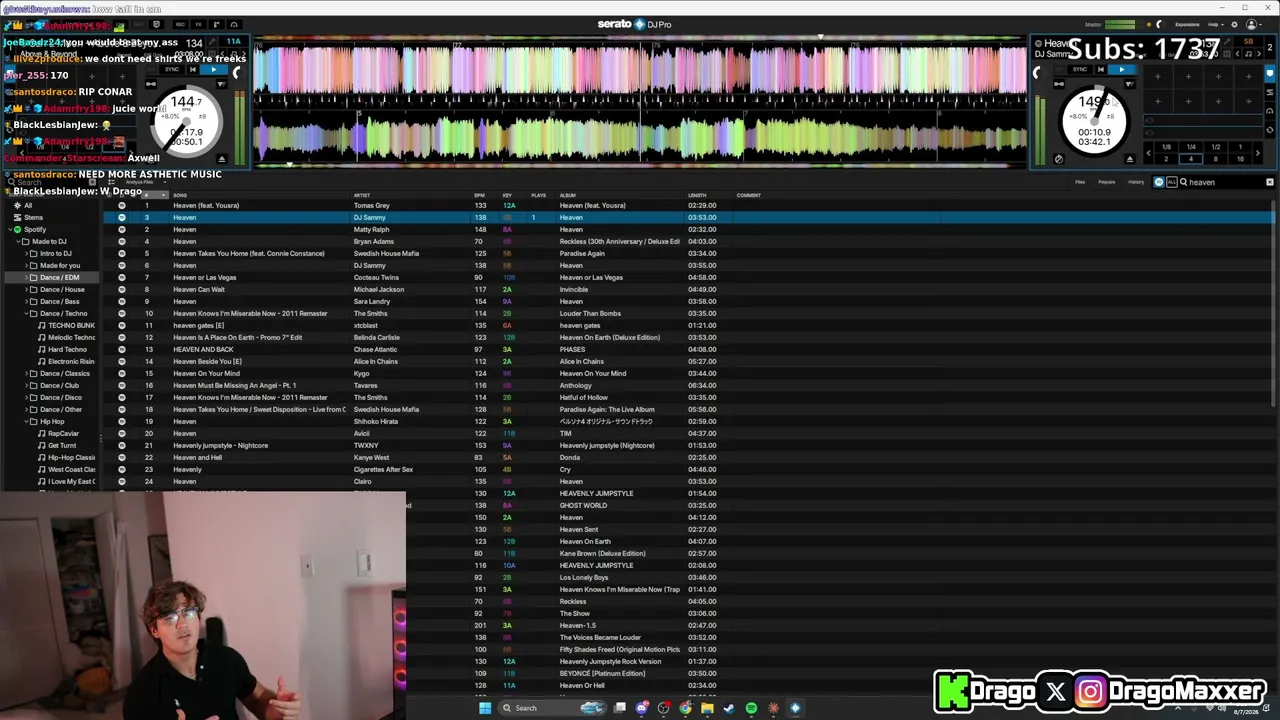Open the Stems crate in the sidebar
1280x720 pixels.
33,217
